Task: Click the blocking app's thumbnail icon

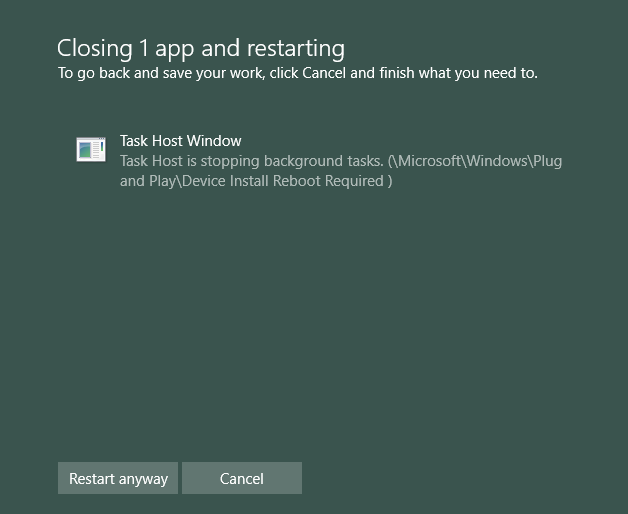Action: click(x=91, y=149)
